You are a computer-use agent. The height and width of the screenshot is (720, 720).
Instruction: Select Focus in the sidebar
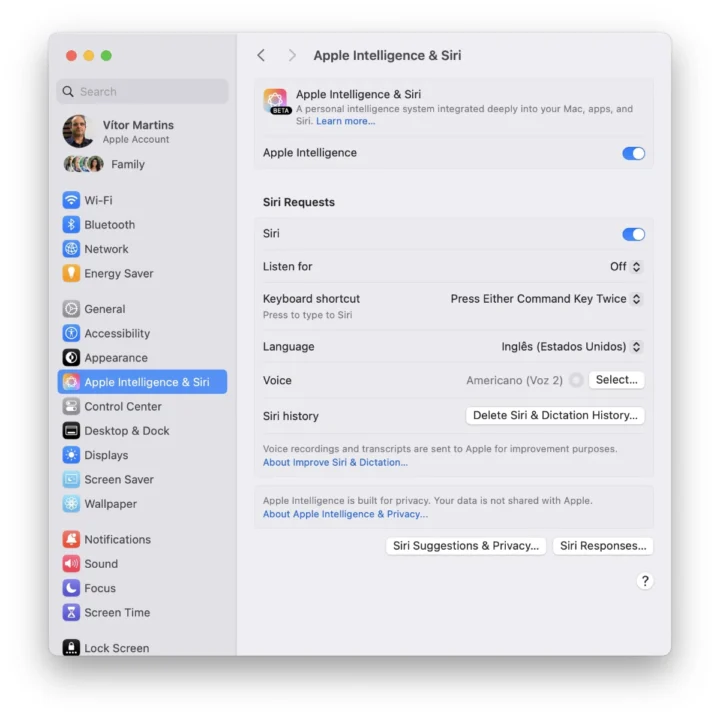(x=142, y=588)
